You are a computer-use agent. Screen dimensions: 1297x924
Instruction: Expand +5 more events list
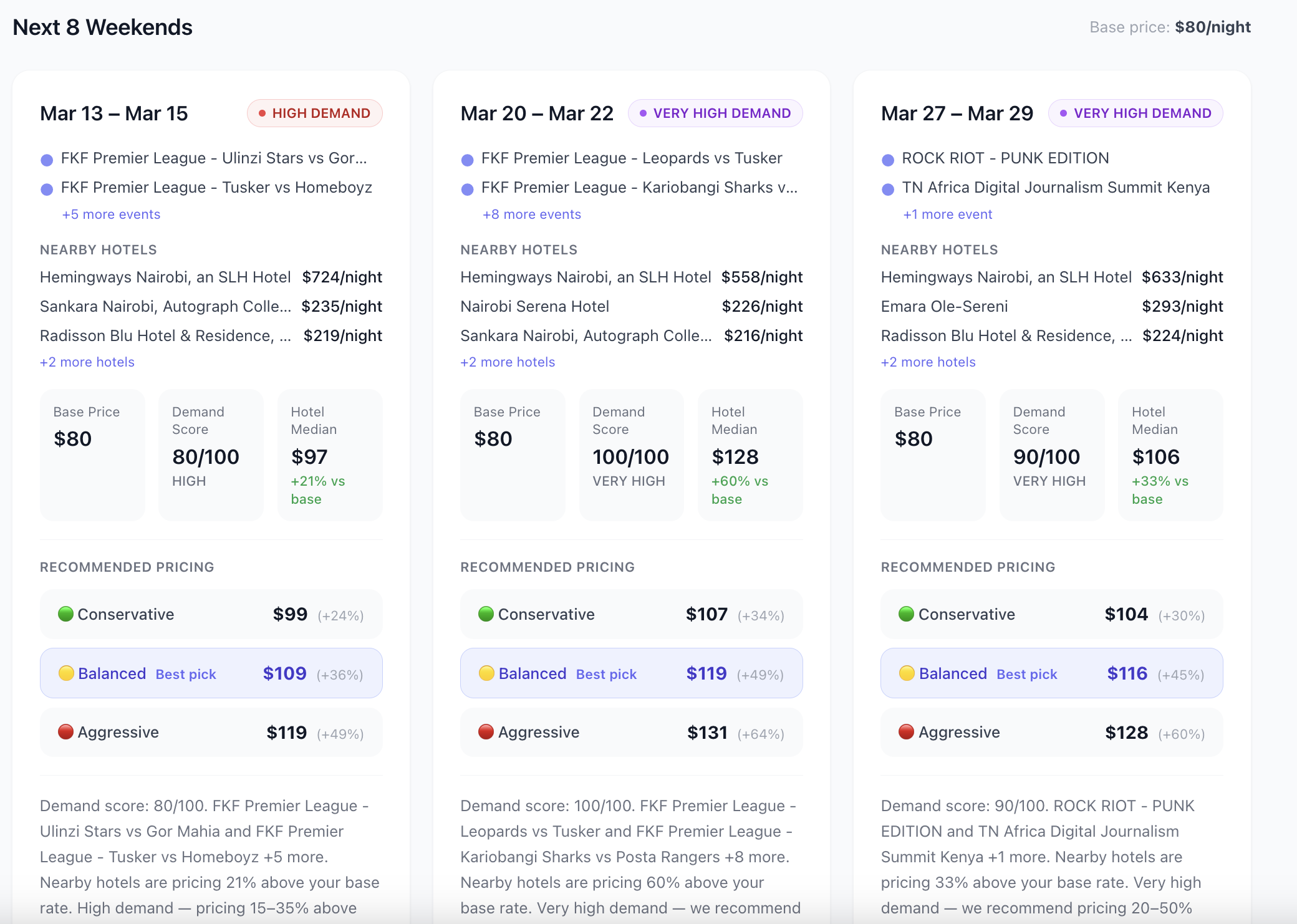(x=111, y=214)
